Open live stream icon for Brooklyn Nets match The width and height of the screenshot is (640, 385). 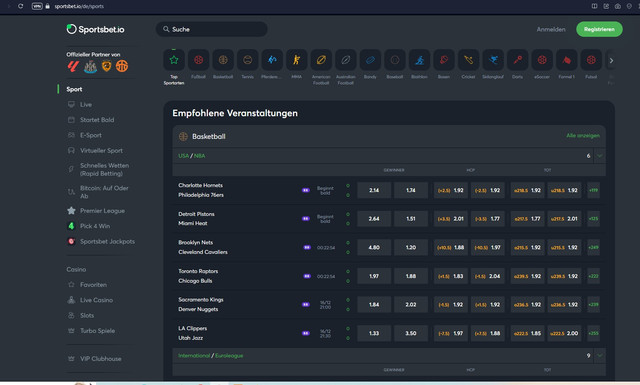(x=307, y=247)
